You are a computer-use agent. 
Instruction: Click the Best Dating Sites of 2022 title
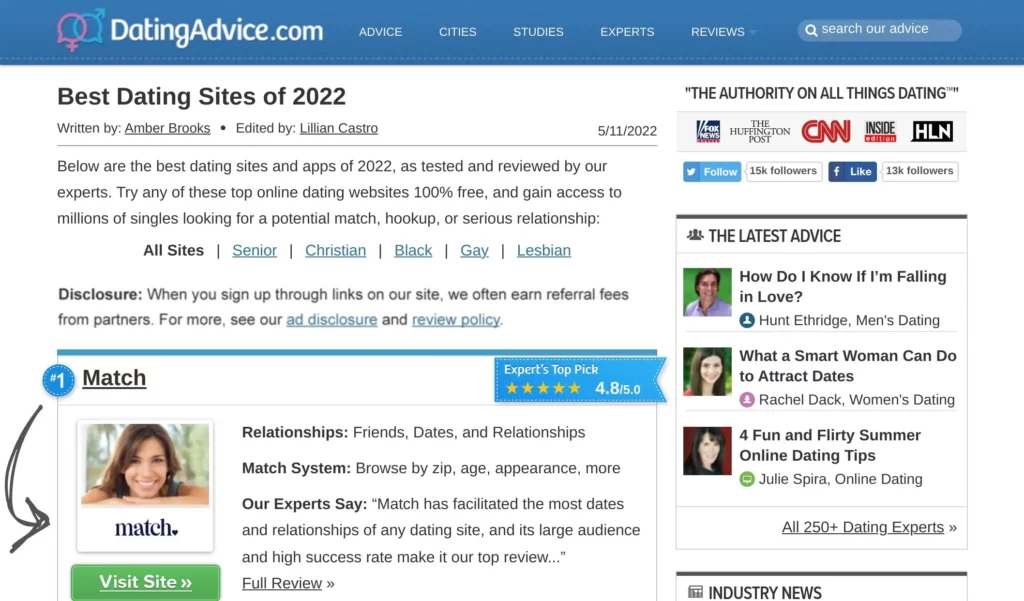(x=201, y=96)
